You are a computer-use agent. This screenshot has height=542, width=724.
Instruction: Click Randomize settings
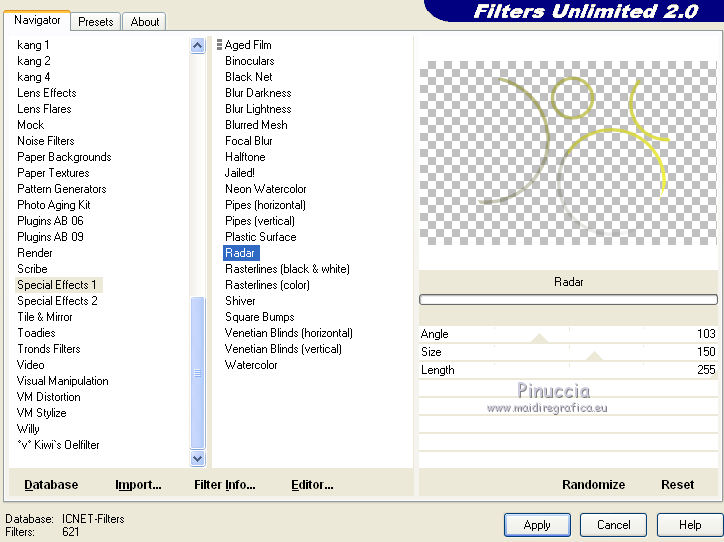tap(593, 484)
